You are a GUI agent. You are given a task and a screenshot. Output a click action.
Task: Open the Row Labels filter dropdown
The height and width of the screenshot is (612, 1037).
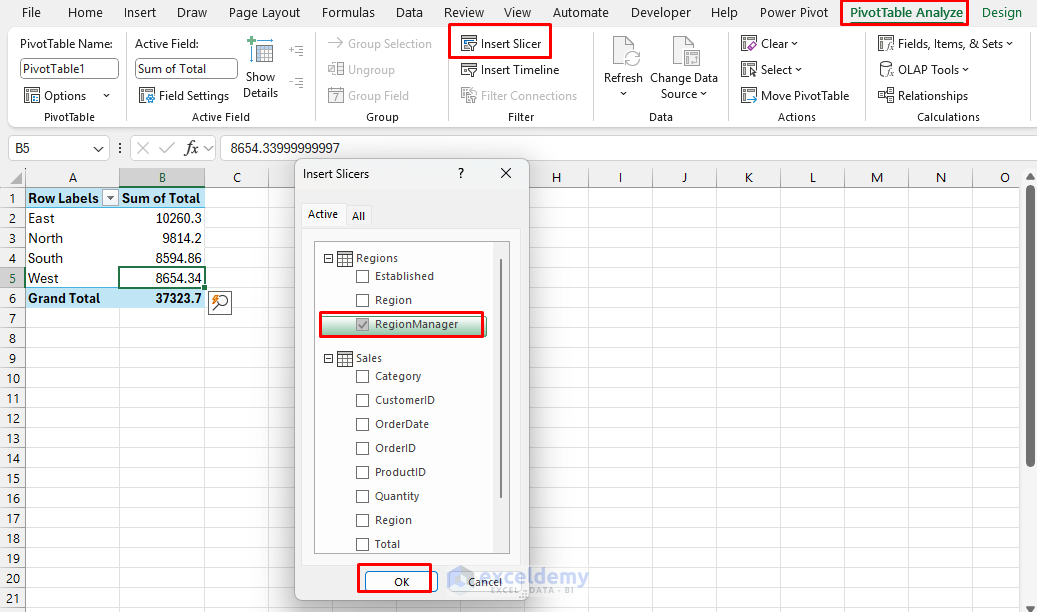coord(110,198)
